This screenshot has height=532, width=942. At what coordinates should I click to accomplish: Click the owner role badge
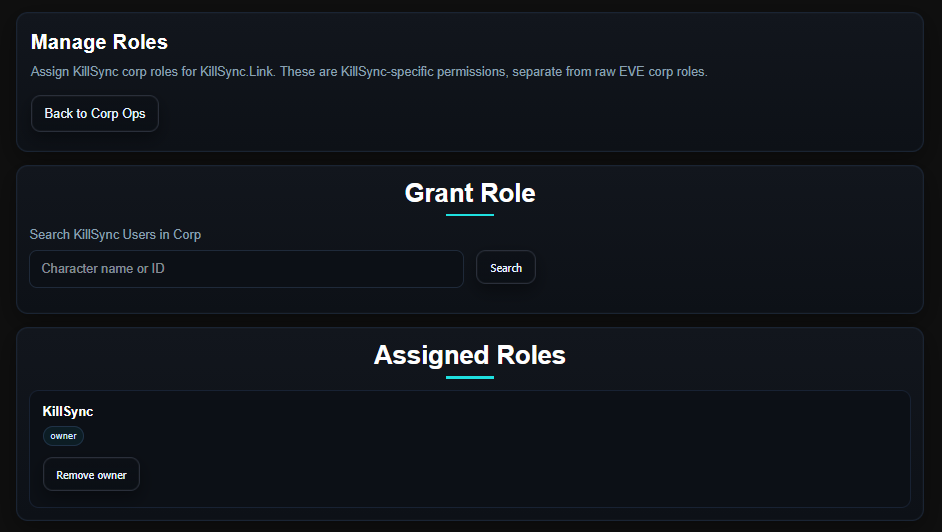[63, 436]
